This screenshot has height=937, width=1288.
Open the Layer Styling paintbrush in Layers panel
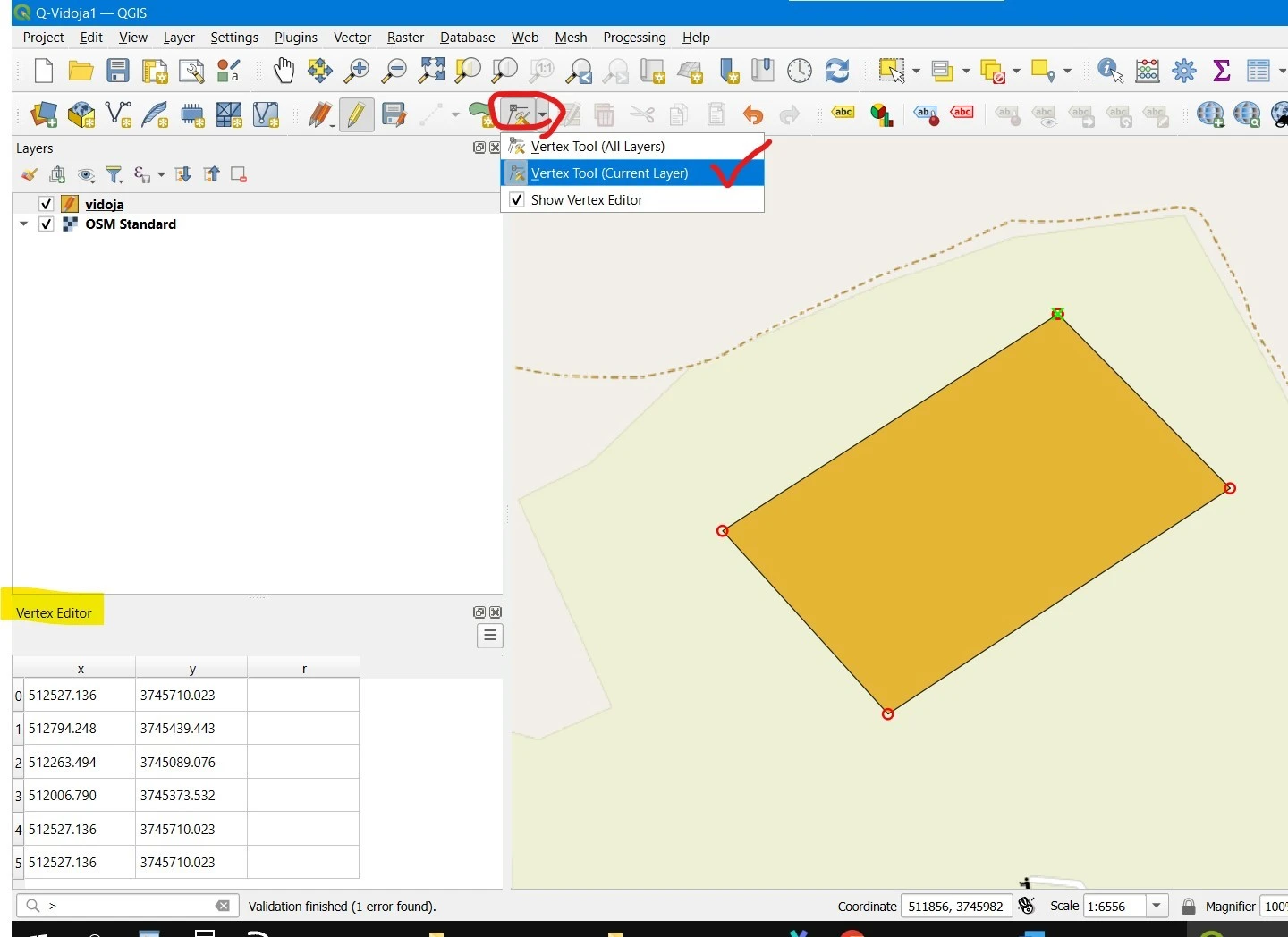pos(30,174)
